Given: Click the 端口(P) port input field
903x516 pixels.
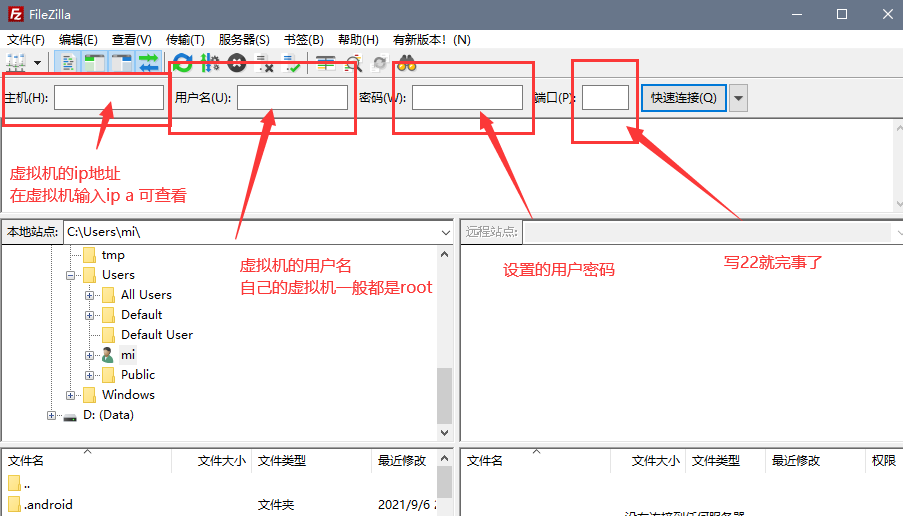Looking at the screenshot, I should [x=605, y=97].
